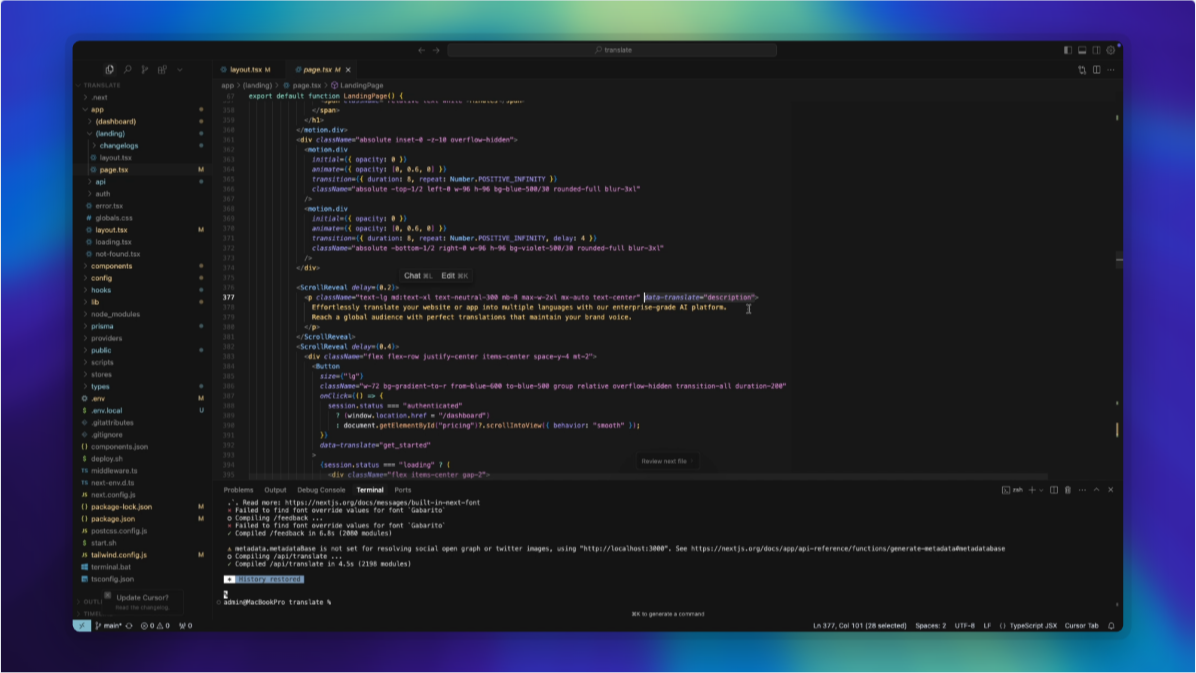Split the editor to the right

[1097, 69]
